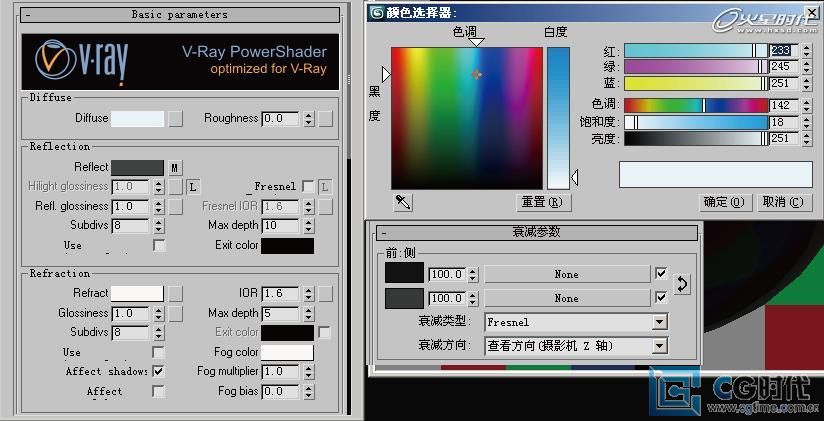
Task: Open the reflection Exit color swatch
Action: tap(287, 246)
